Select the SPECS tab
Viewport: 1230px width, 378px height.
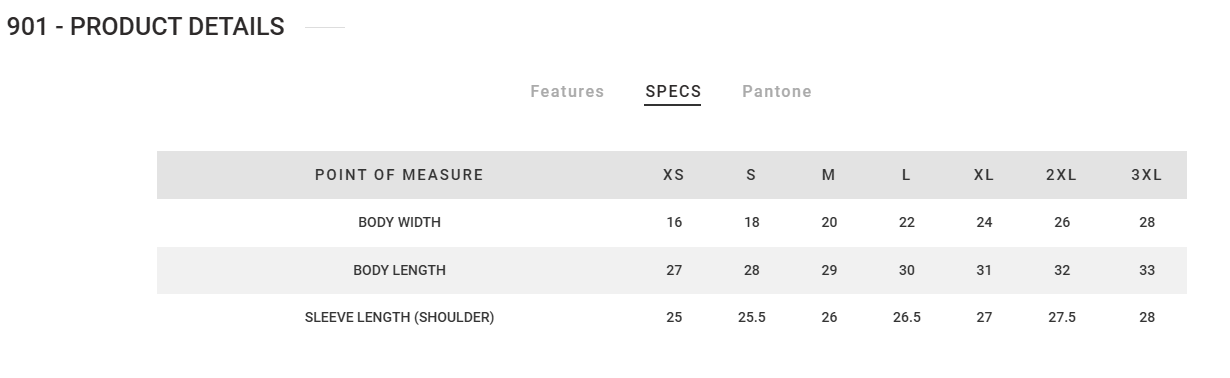coord(673,91)
